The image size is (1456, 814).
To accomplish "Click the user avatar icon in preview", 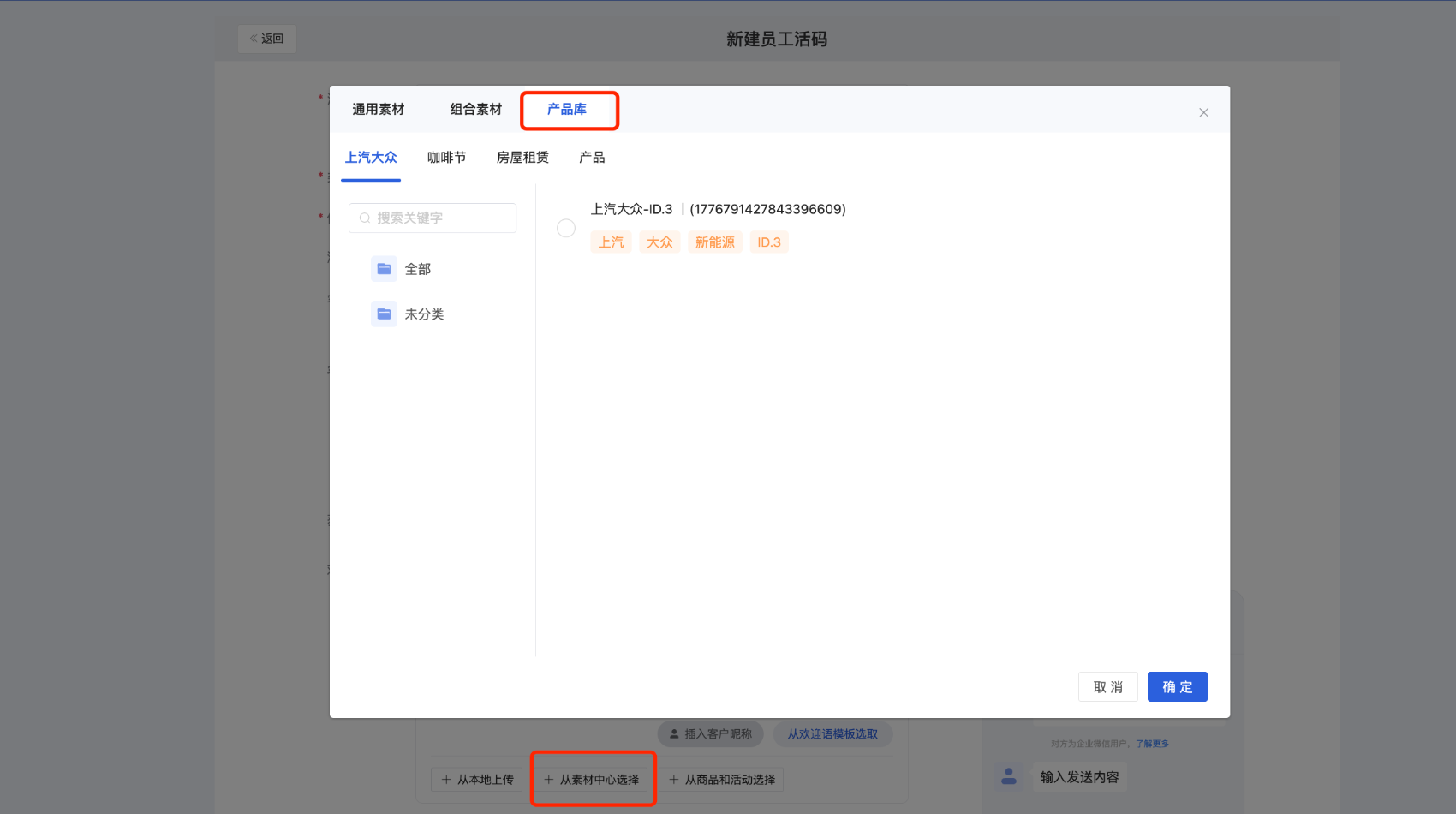I will 1009,776.
